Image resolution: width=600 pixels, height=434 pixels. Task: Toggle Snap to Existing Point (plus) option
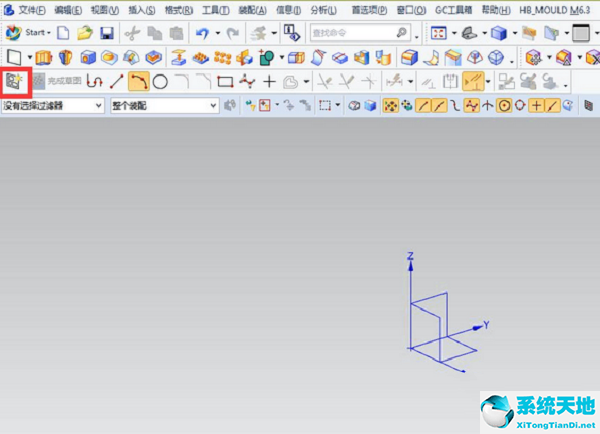[x=536, y=105]
